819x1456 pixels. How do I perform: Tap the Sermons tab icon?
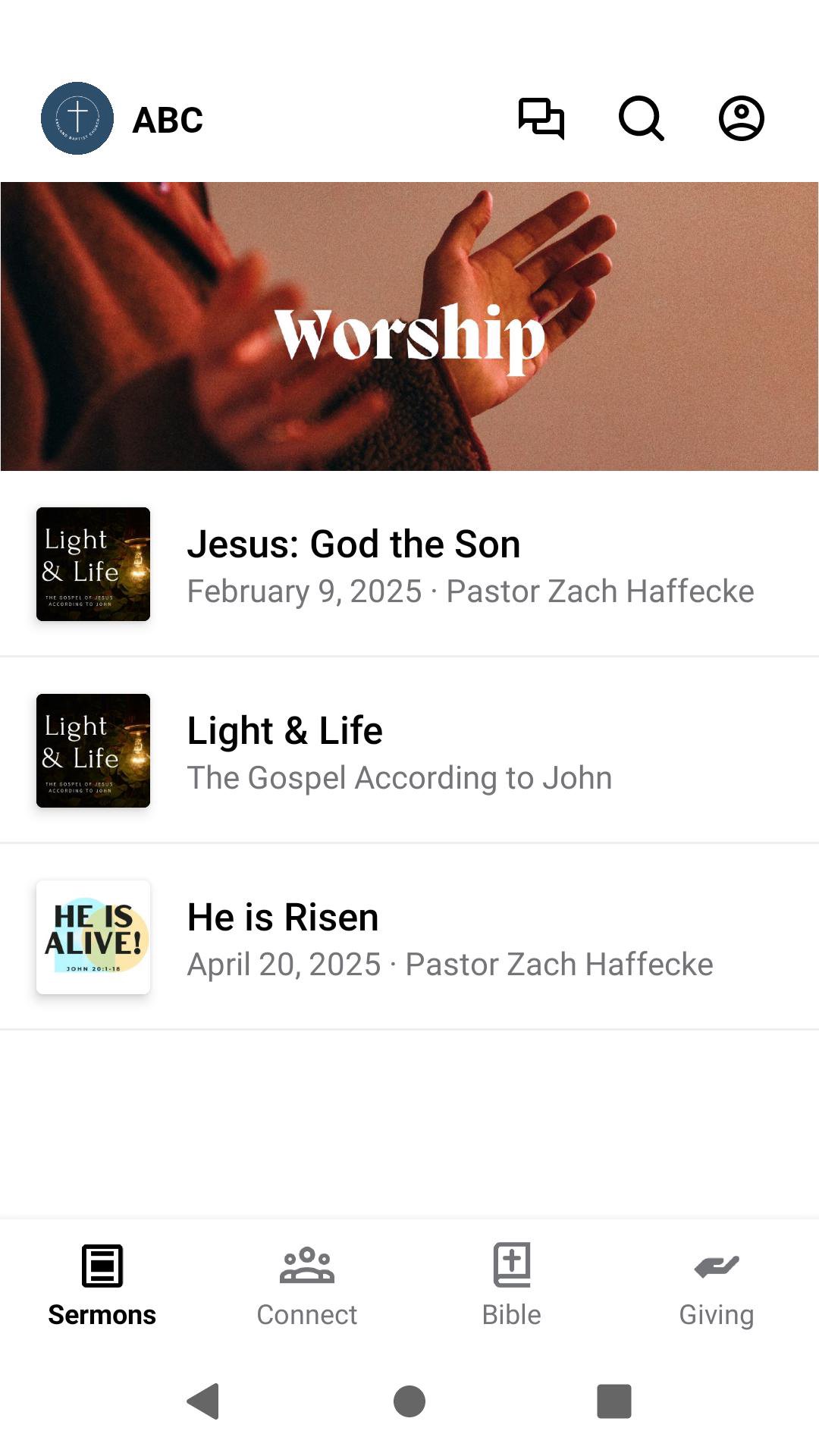coord(102,1266)
